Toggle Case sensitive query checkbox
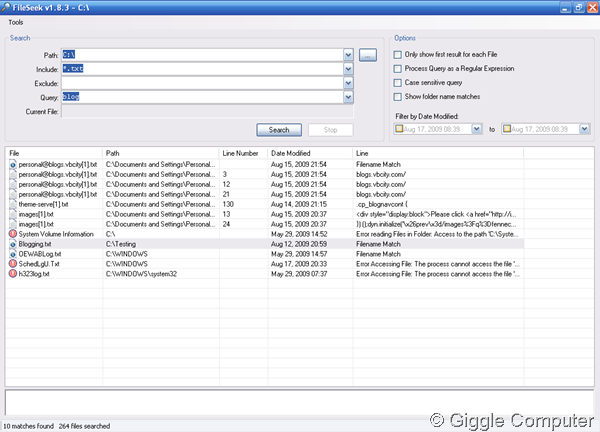Image resolution: width=600 pixels, height=432 pixels. 398,83
